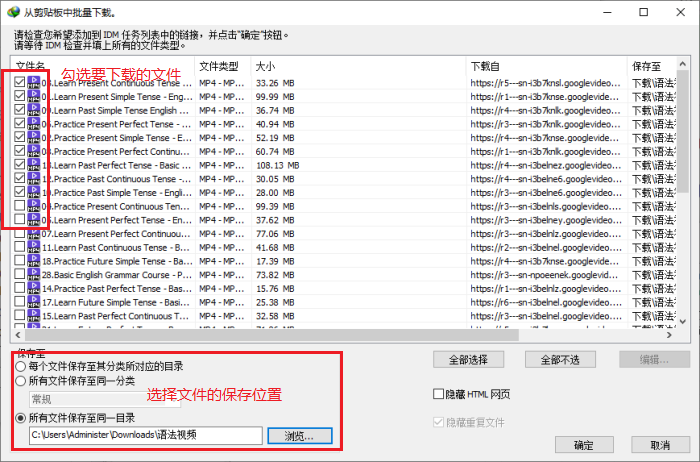Click MP4 icon of Practice Present Perfect Tense row
Viewport: 700px width, 462px height.
pos(33,124)
